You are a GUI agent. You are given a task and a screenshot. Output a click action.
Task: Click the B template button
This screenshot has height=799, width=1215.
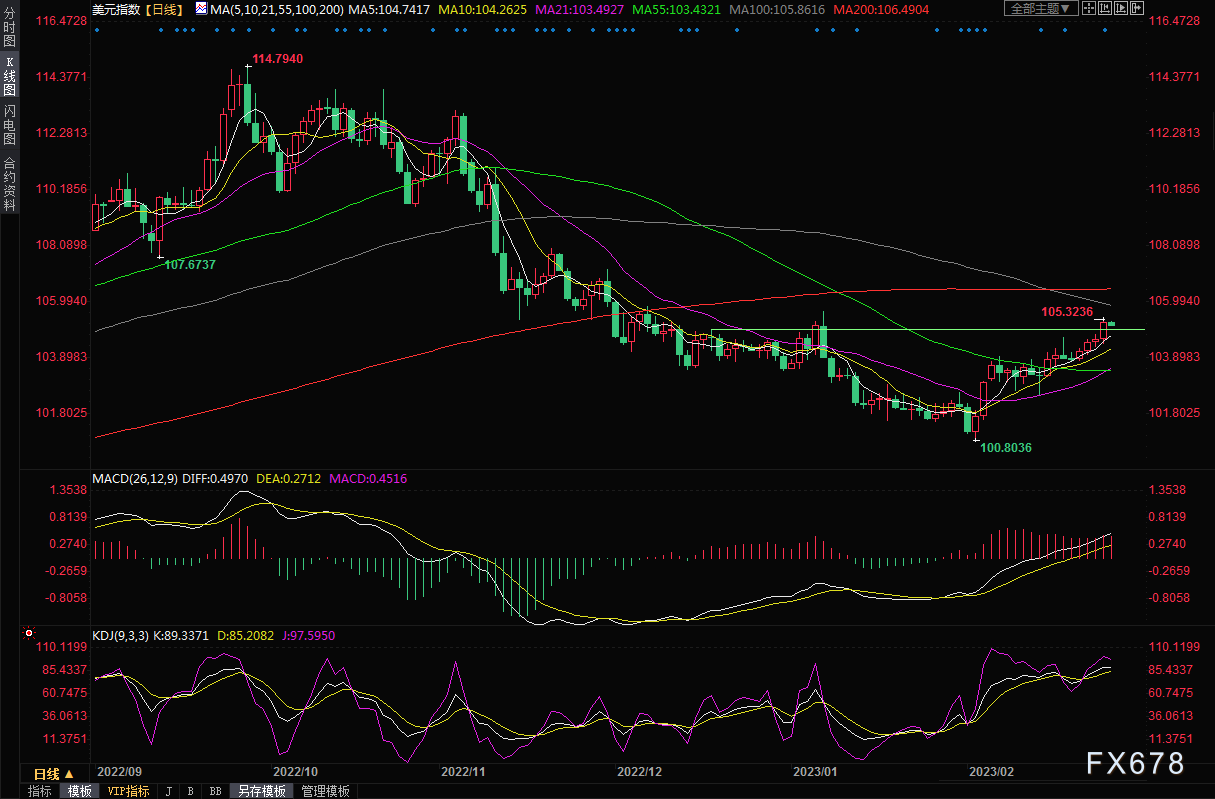(x=190, y=791)
